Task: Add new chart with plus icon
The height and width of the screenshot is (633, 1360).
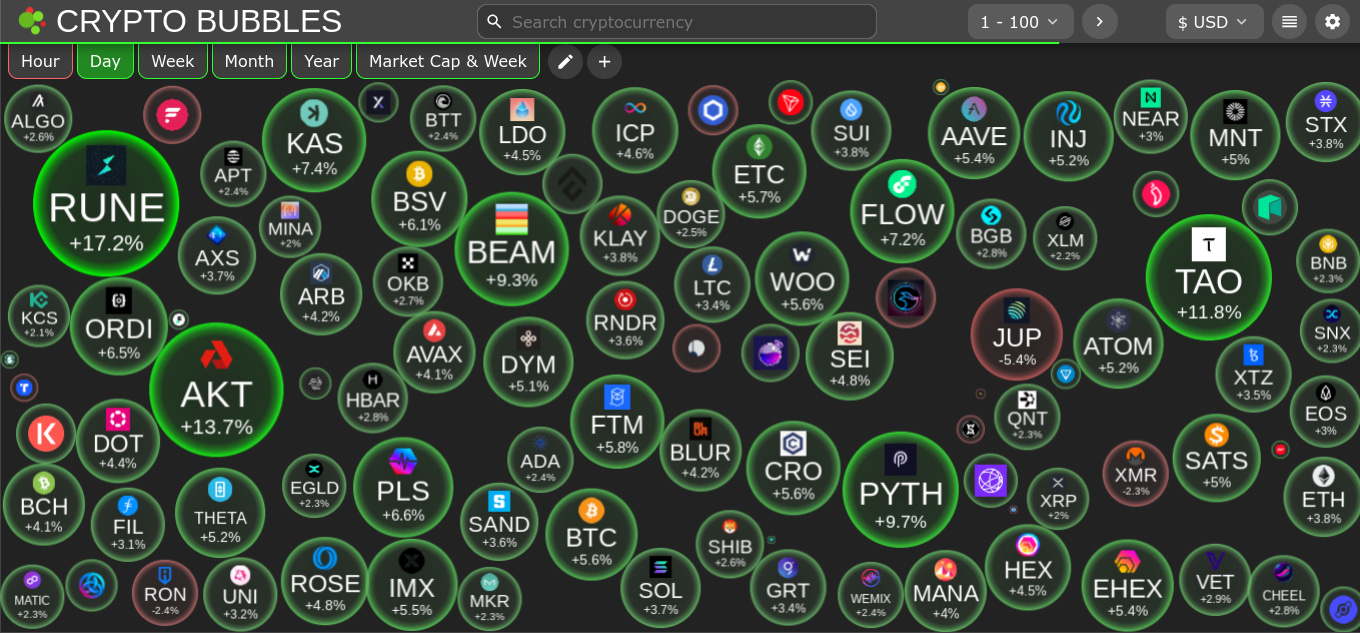Action: coord(604,61)
